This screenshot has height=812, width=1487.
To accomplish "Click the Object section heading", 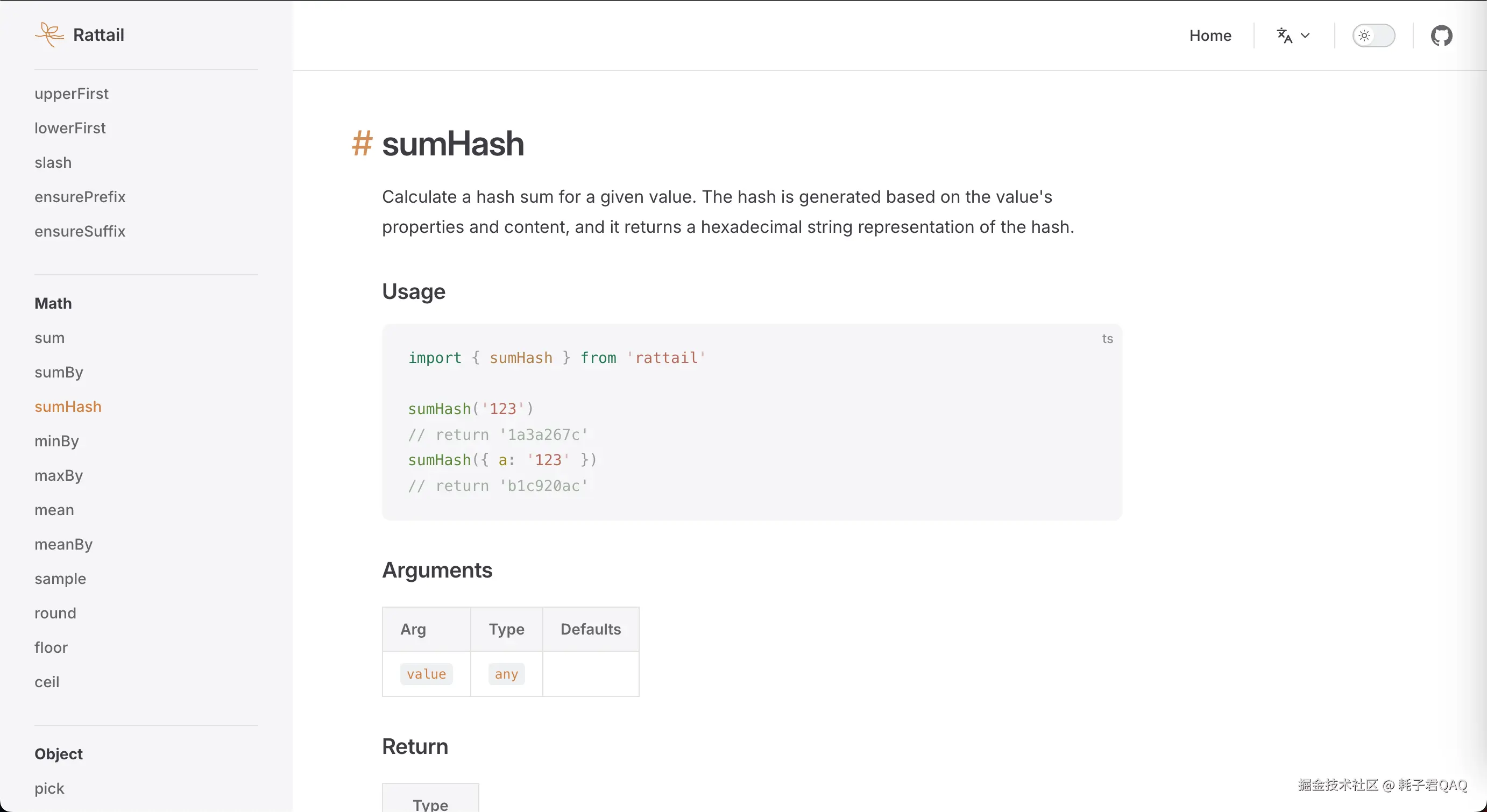I will [x=59, y=754].
